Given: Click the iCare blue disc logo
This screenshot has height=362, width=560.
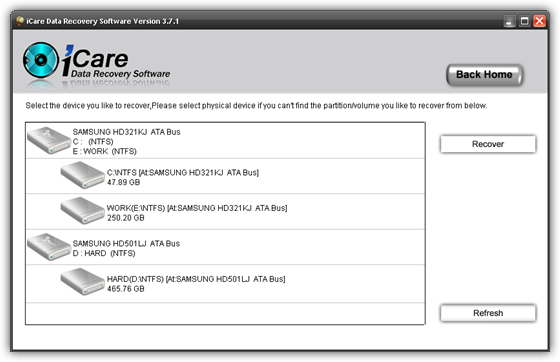Looking at the screenshot, I should pos(40,60).
